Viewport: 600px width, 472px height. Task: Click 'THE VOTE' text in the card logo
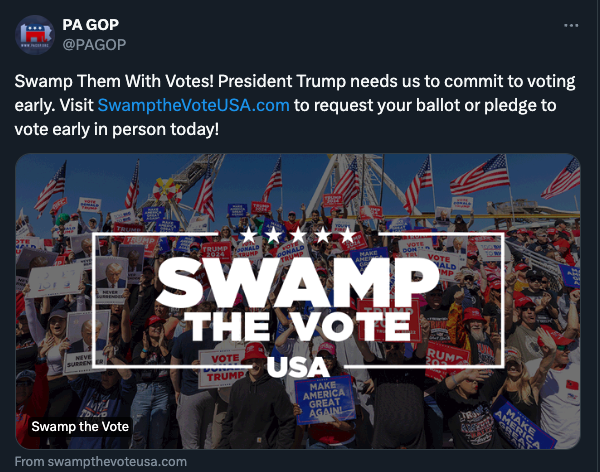tap(300, 327)
